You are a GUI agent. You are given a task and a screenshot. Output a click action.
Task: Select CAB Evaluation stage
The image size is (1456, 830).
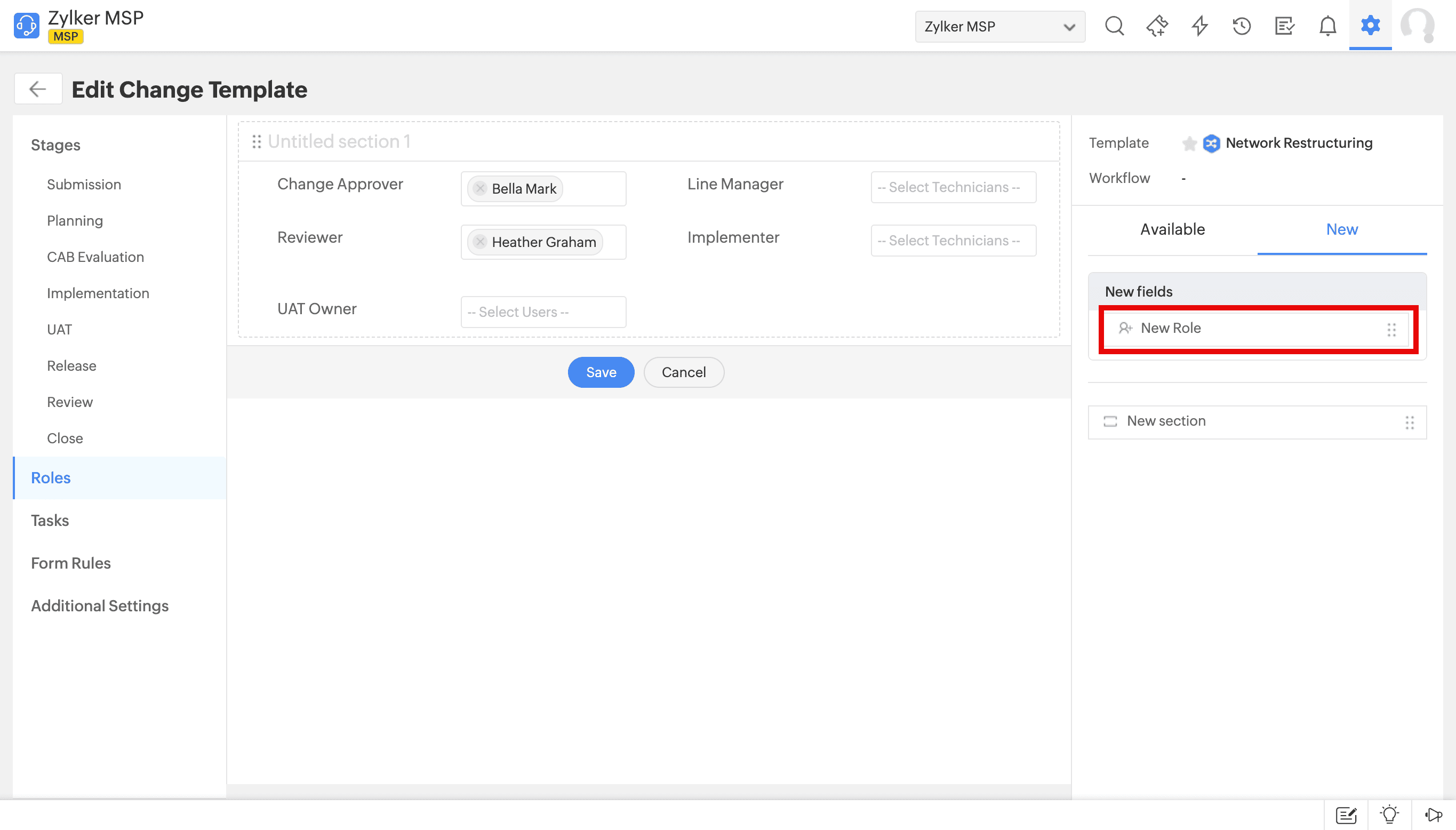coord(95,257)
